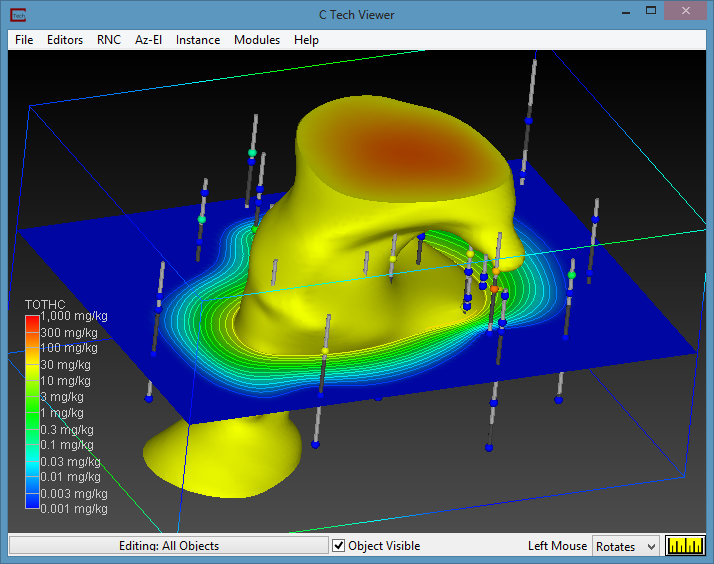
Task: Click the TOTHC legend title
Action: pos(46,302)
